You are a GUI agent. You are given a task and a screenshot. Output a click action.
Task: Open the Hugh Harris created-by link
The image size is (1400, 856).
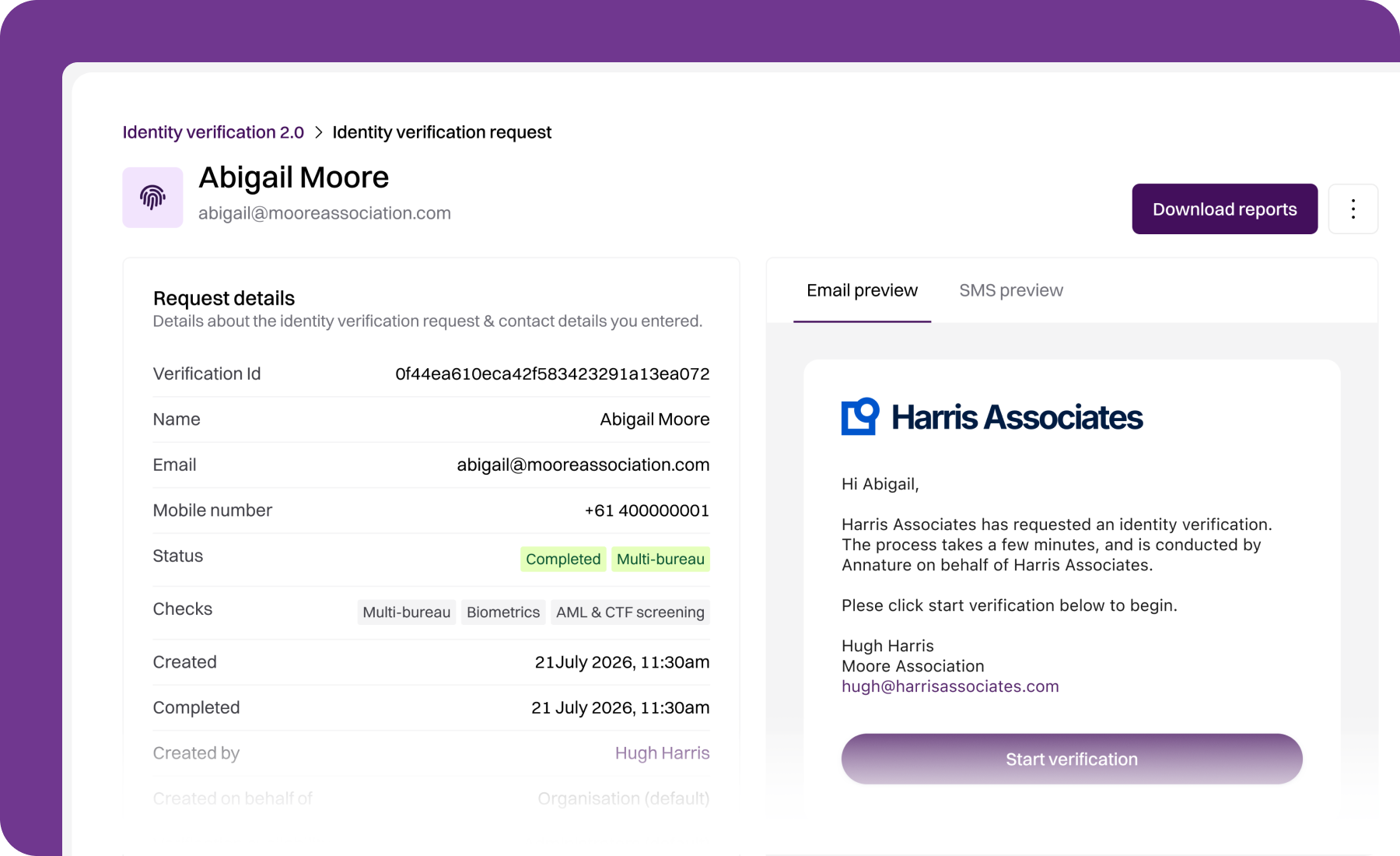(x=662, y=753)
